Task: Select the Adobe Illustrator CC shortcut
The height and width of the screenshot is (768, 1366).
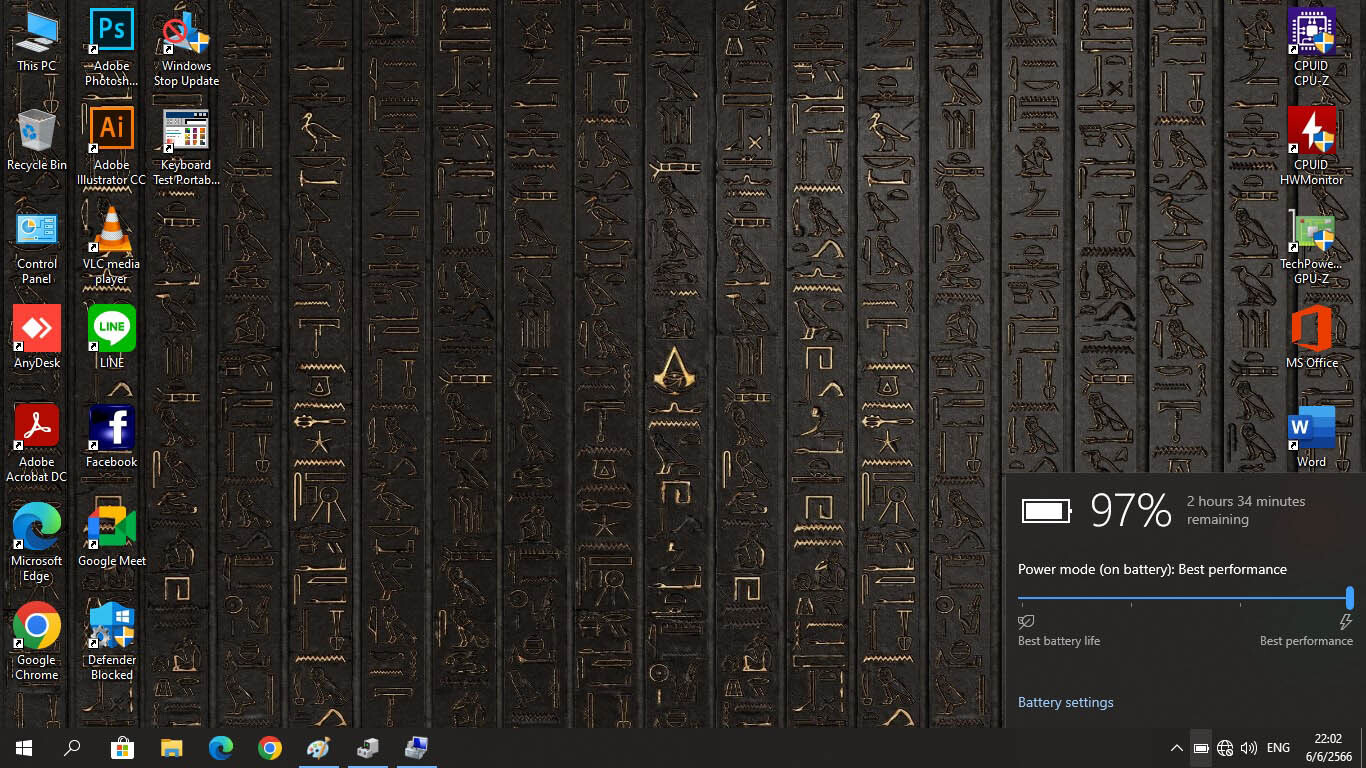Action: 112,147
